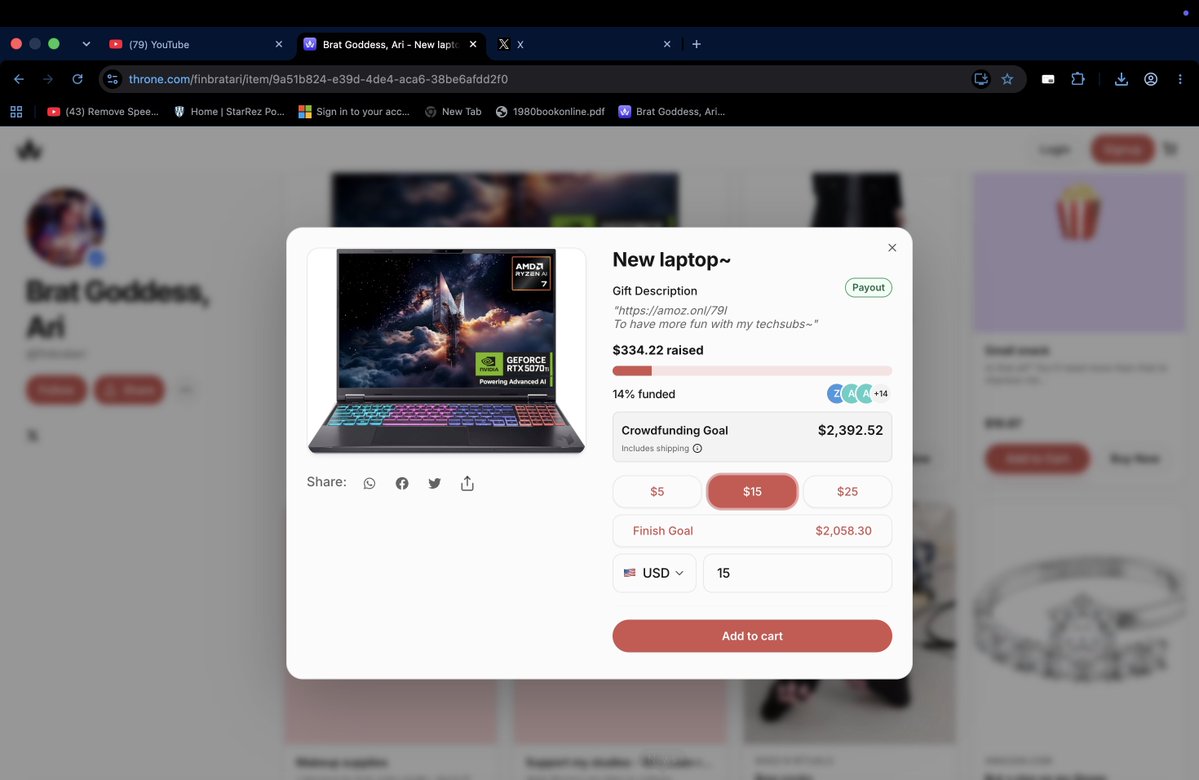This screenshot has width=1199, height=780.
Task: Share the gift on Twitter
Action: tap(434, 483)
